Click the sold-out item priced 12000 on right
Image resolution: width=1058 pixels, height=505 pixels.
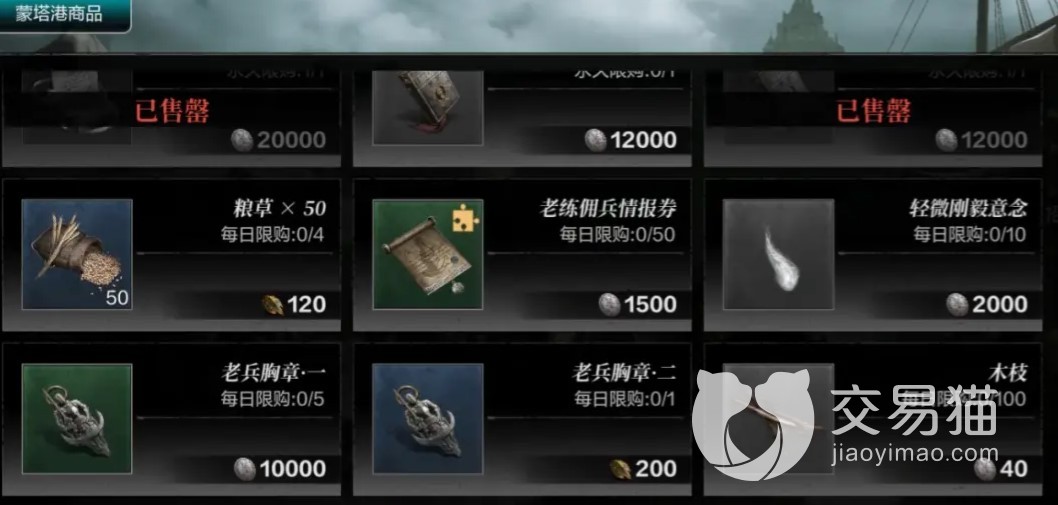point(873,111)
